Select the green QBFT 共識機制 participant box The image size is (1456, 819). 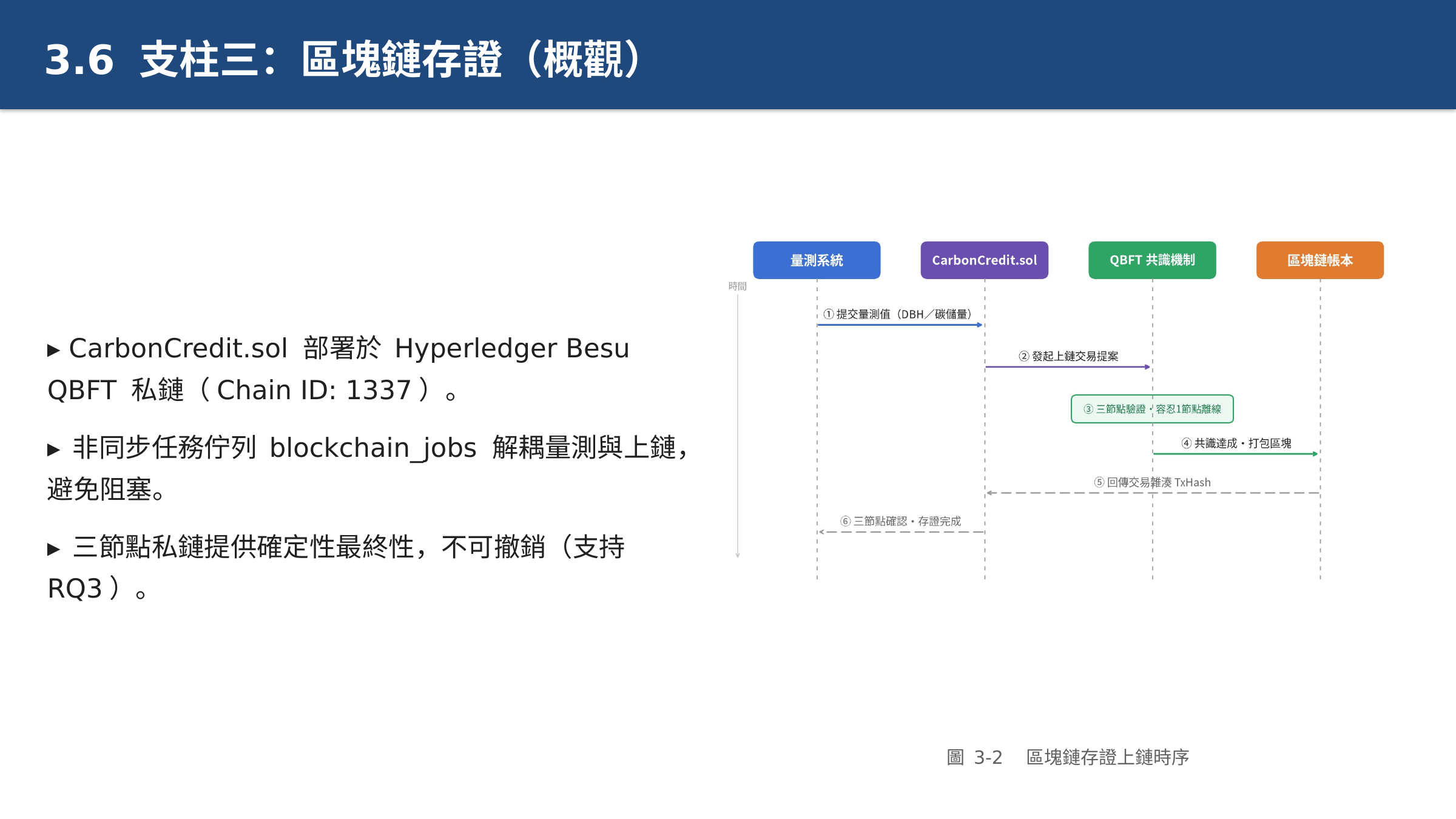pos(1152,260)
